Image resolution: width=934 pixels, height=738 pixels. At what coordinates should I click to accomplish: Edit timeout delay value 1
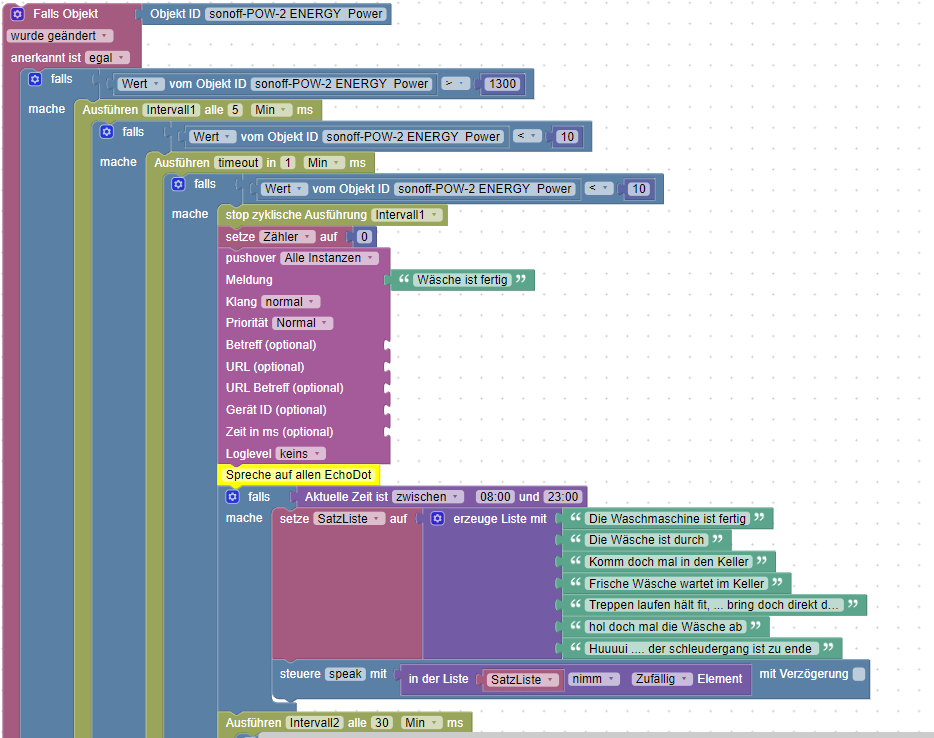[288, 163]
